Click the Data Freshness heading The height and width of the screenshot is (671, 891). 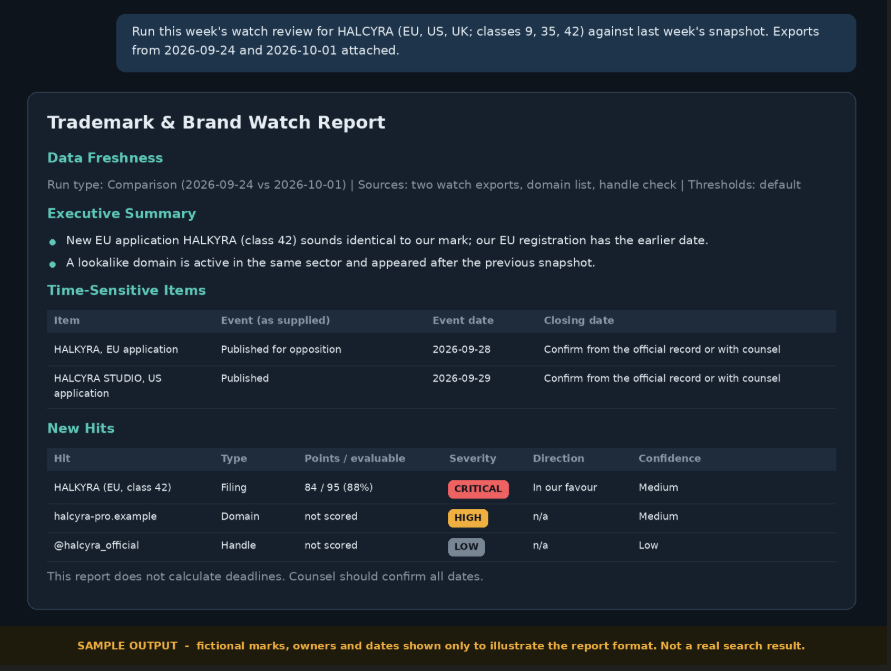click(105, 158)
